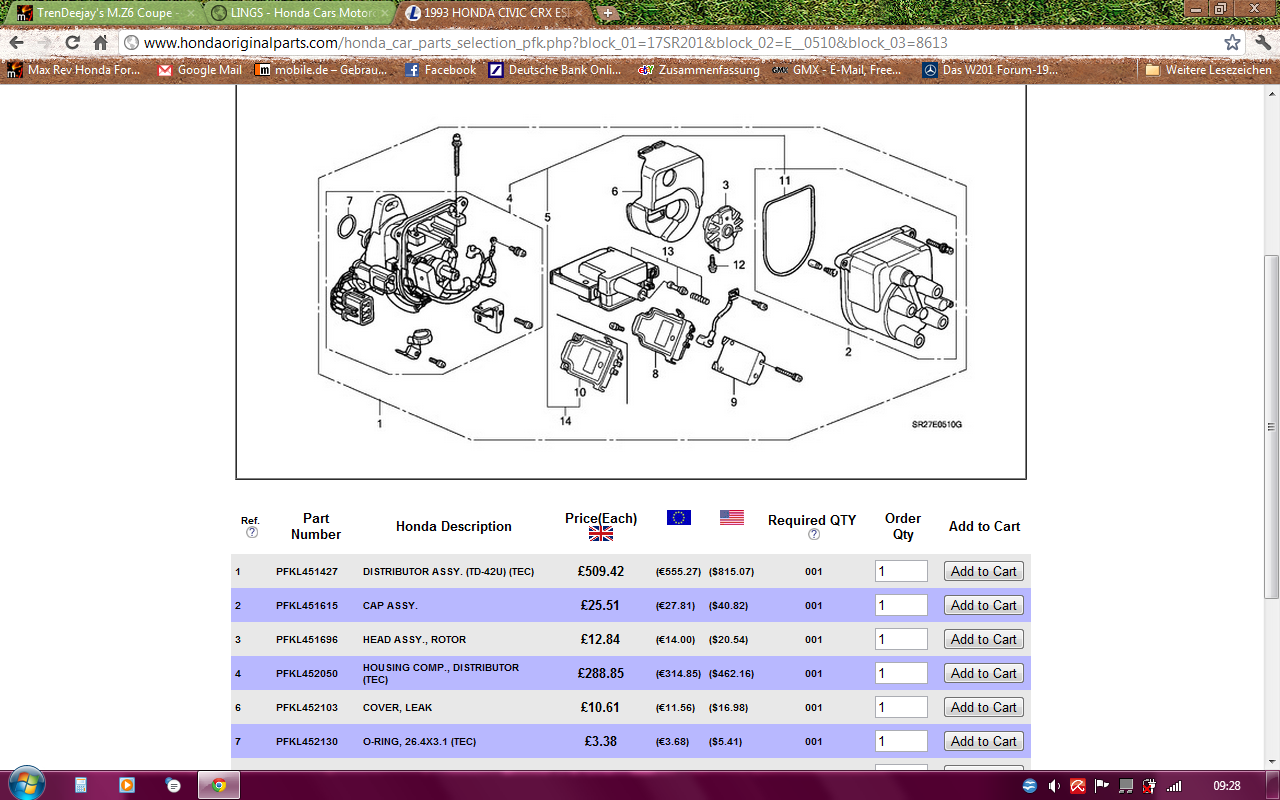This screenshot has width=1280, height=800.
Task: Select part number PFKL451615
Action: pos(307,606)
